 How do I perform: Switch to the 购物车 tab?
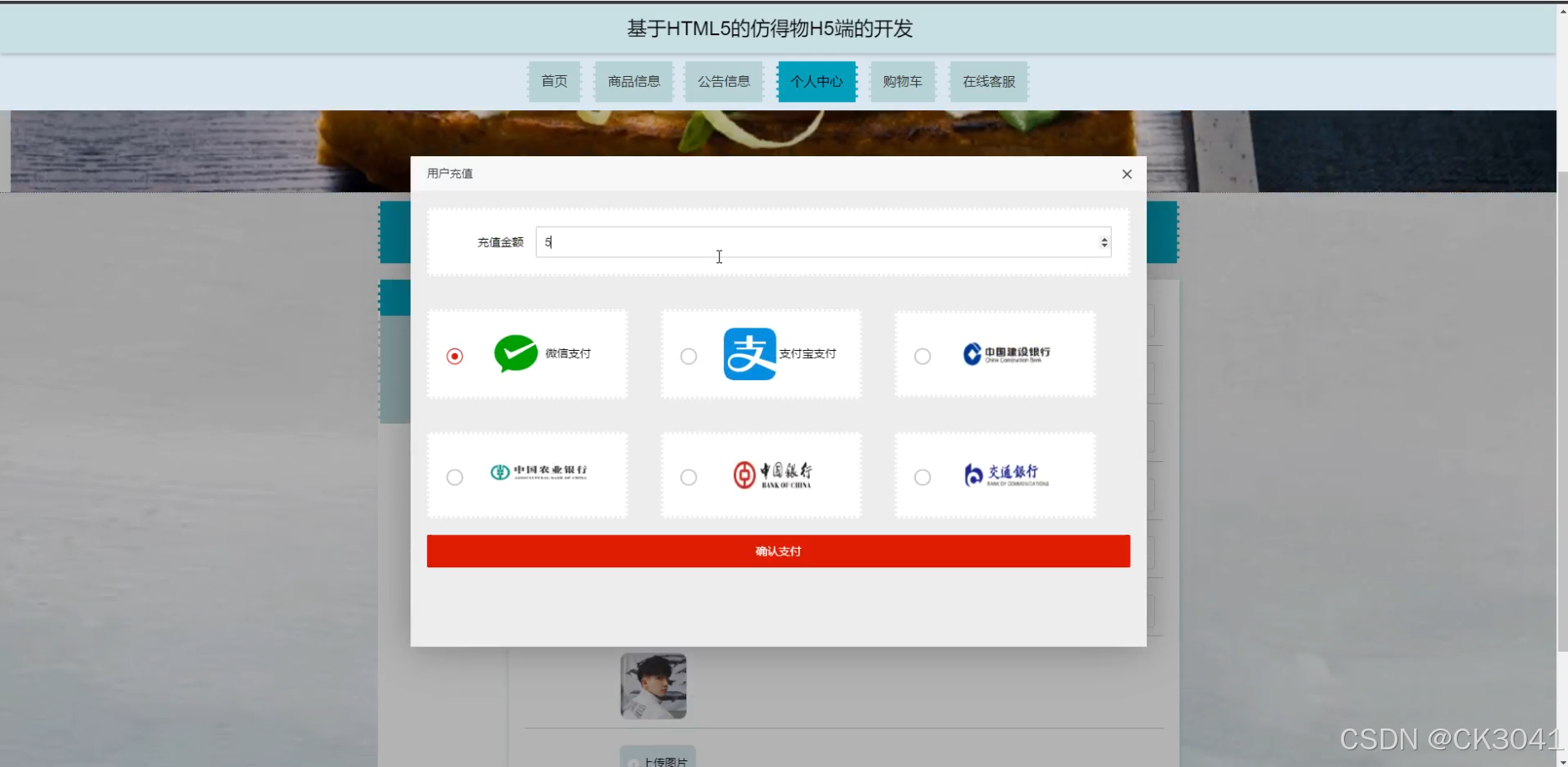(902, 81)
